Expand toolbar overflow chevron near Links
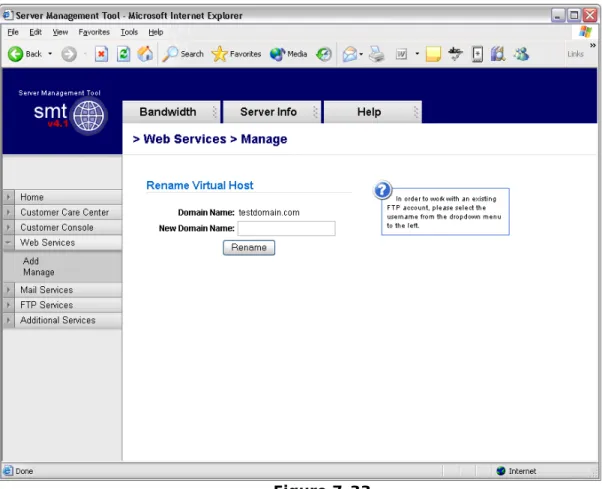Screen dimensions: 602x489 (593, 45)
